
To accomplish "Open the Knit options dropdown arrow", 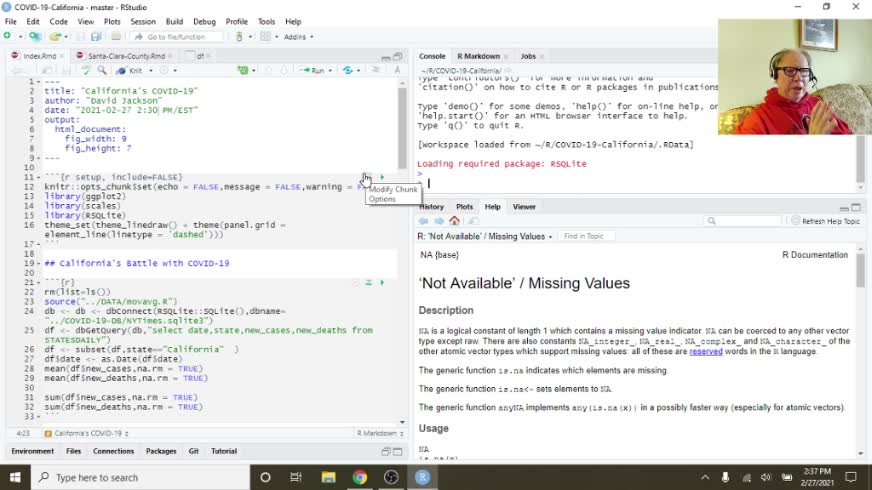I will pos(151,71).
